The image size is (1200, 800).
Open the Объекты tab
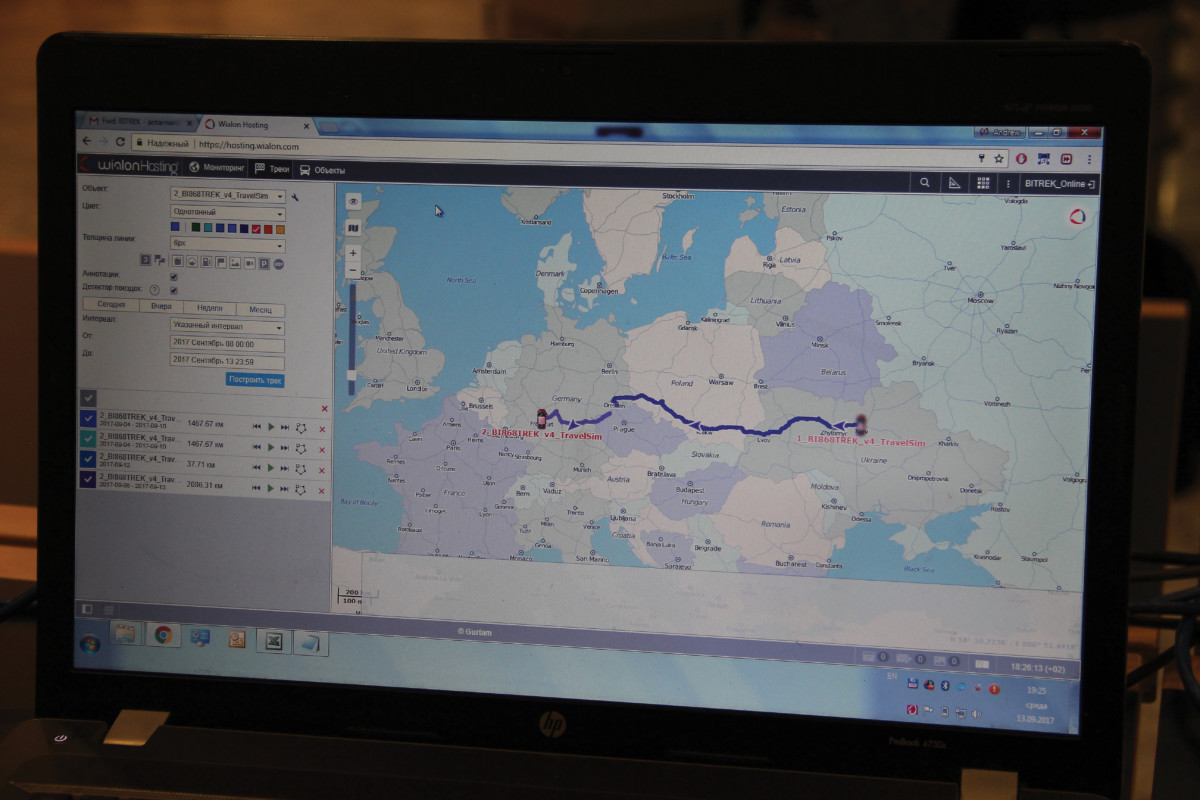pos(322,170)
